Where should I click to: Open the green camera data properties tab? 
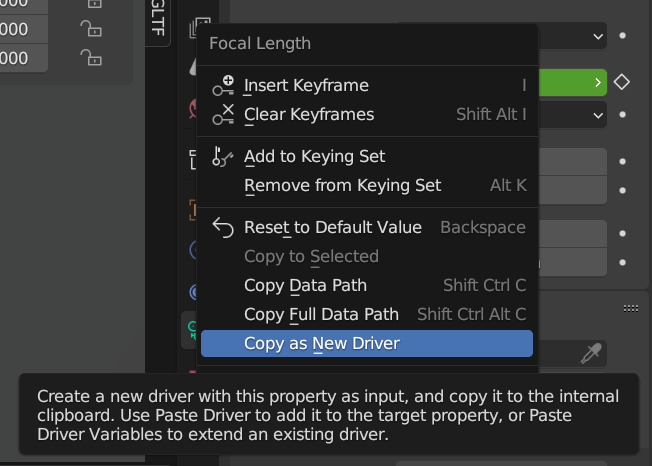[x=189, y=326]
